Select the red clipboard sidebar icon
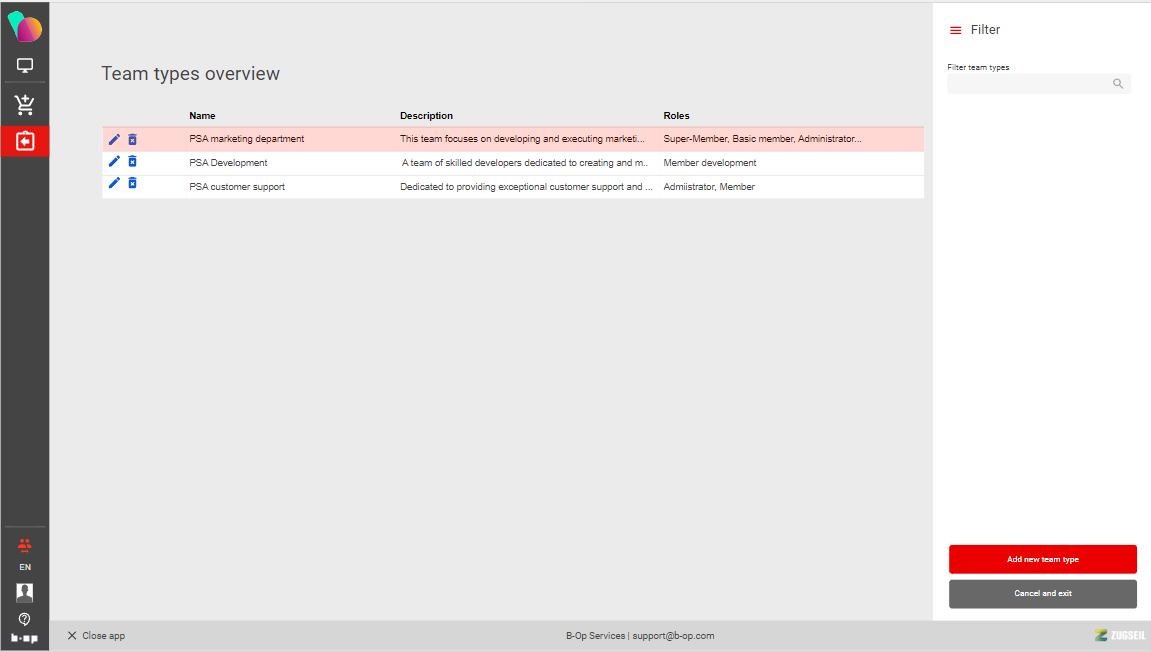Image resolution: width=1151 pixels, height=652 pixels. point(25,141)
